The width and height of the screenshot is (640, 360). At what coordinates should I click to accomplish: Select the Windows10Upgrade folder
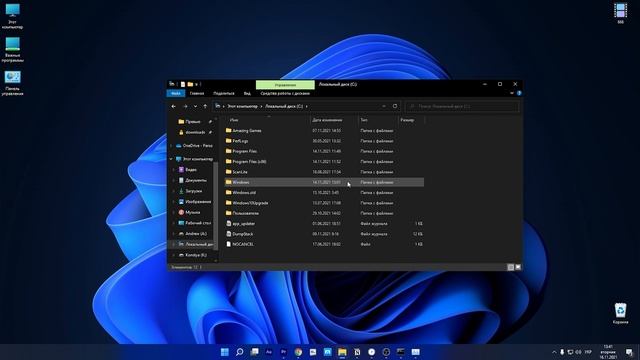point(250,203)
